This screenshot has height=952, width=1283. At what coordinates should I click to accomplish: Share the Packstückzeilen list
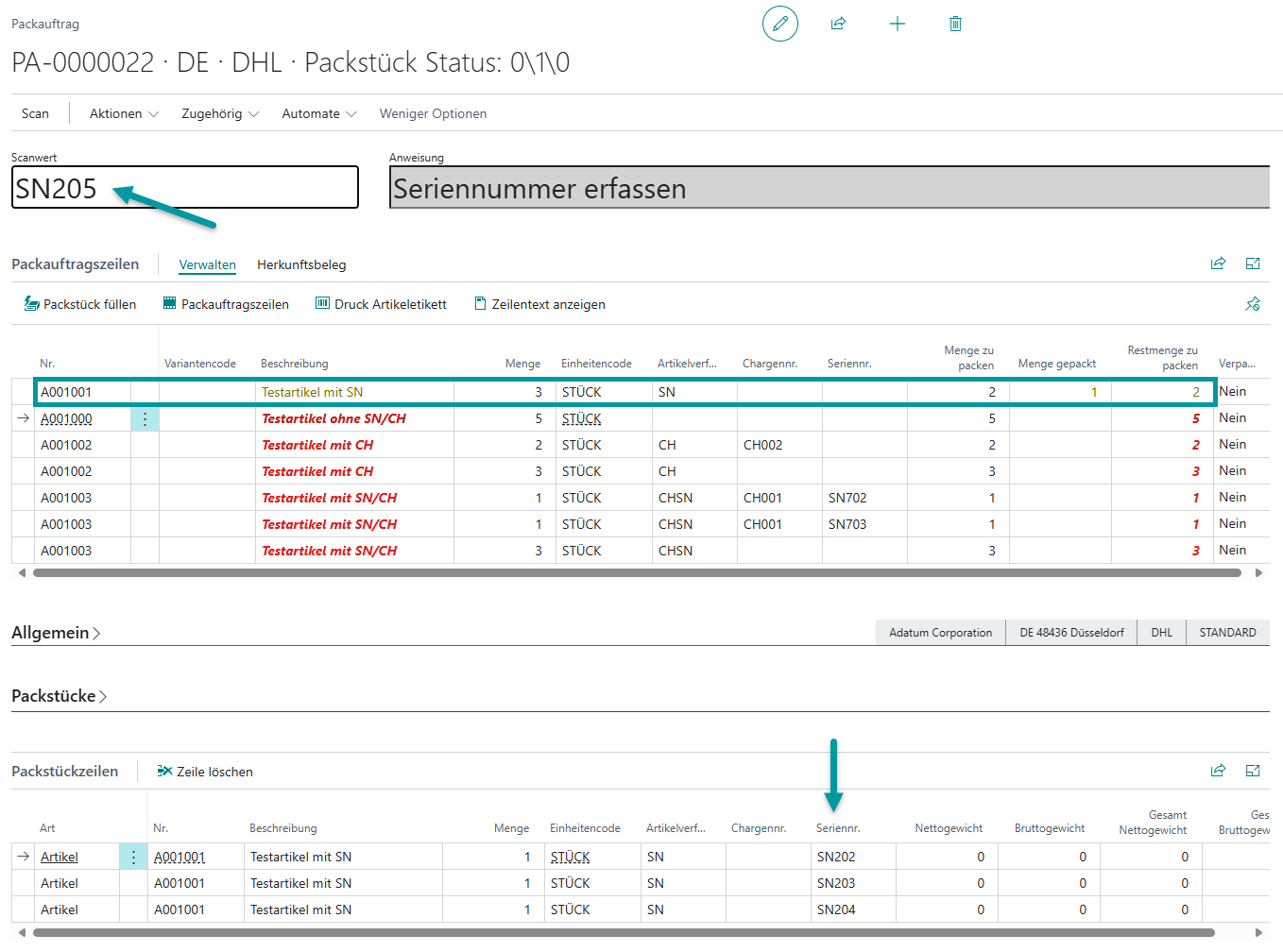click(1218, 771)
